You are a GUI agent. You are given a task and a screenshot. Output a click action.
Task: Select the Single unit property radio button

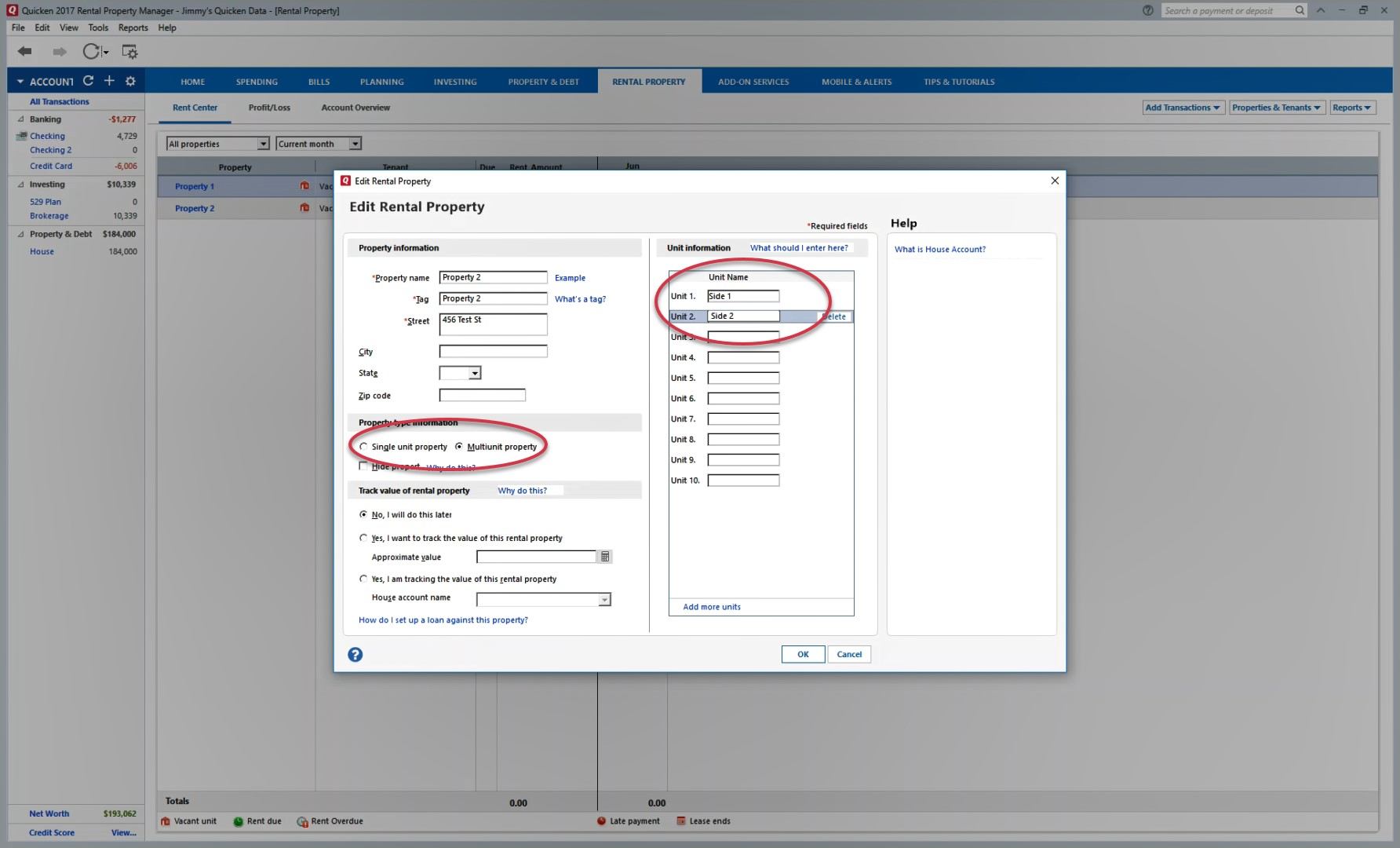click(x=363, y=447)
